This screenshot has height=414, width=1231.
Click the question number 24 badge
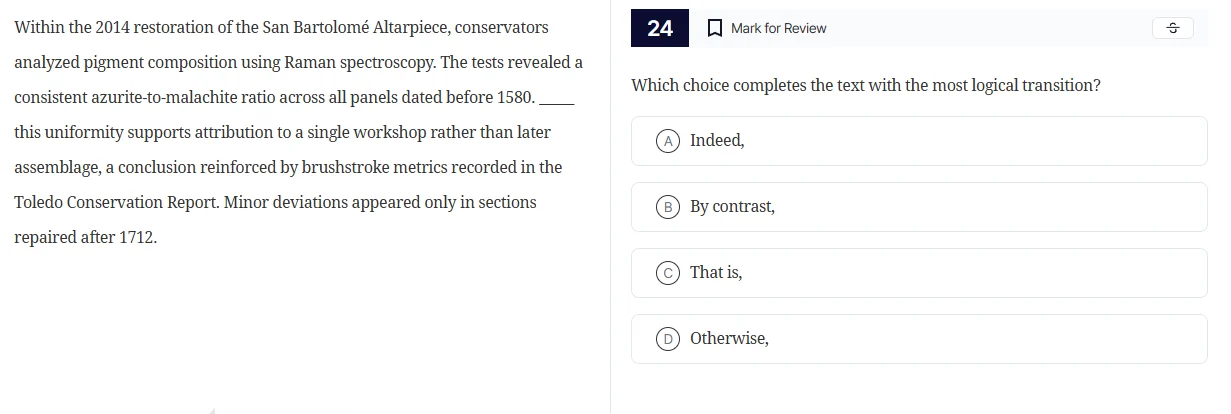(660, 28)
